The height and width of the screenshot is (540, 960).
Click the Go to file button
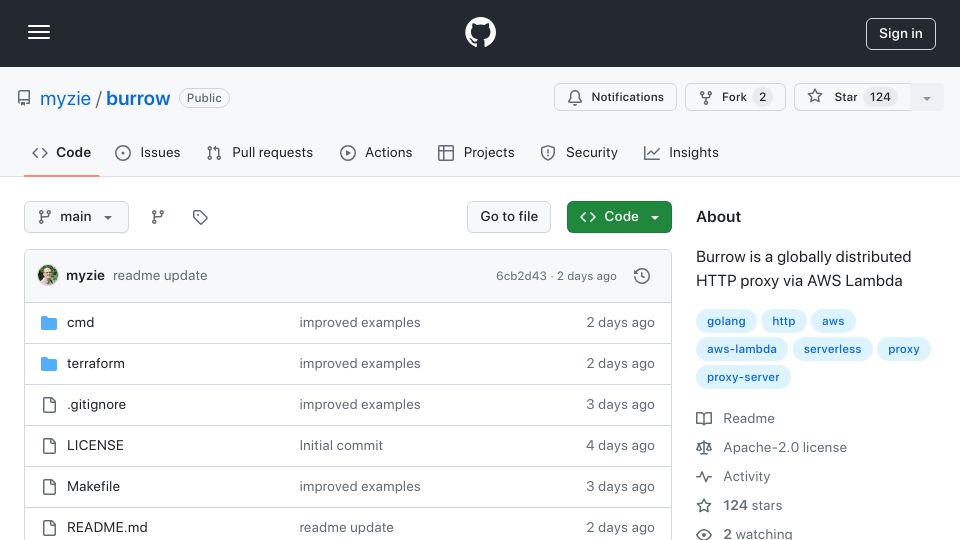click(509, 217)
